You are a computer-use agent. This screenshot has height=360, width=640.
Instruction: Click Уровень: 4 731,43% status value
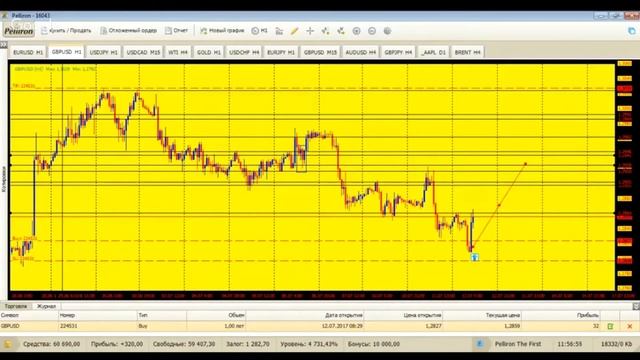(309, 344)
